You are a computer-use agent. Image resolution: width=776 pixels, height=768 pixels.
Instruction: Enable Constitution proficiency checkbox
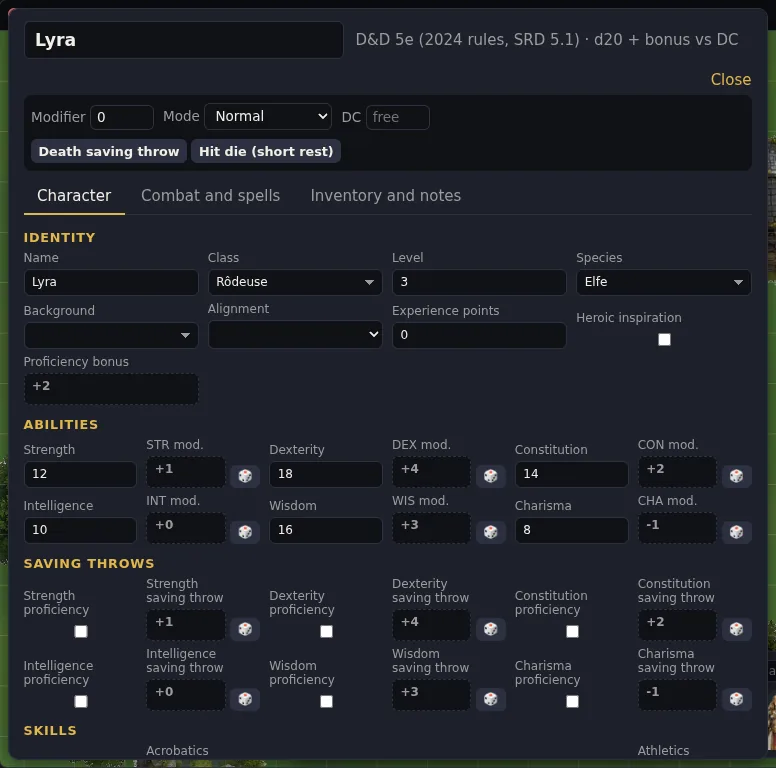tap(572, 631)
